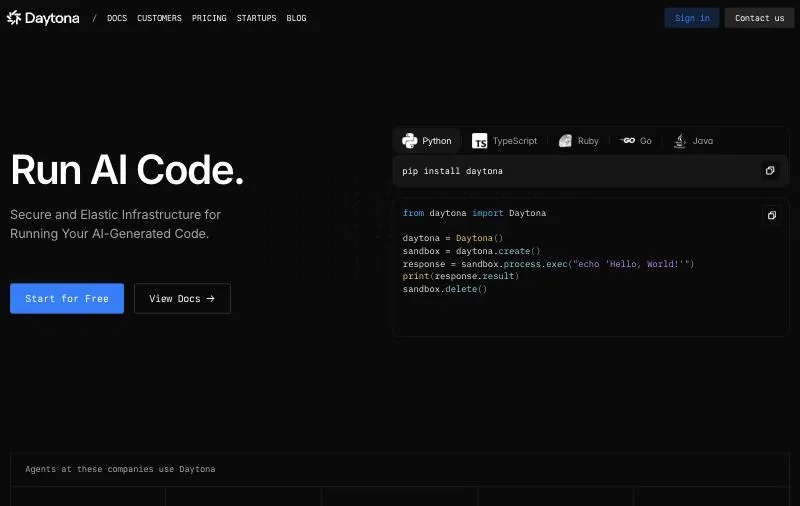
Task: Click the 'daytona = Daytona()' code line
Action: coord(453,238)
